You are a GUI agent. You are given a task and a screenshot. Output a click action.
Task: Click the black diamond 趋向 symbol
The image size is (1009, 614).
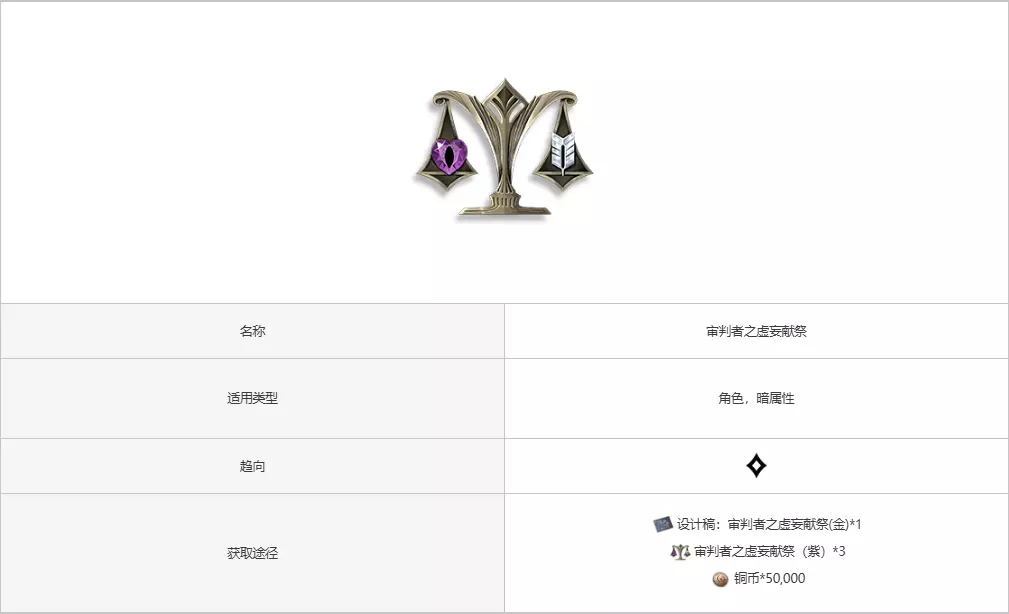756,466
